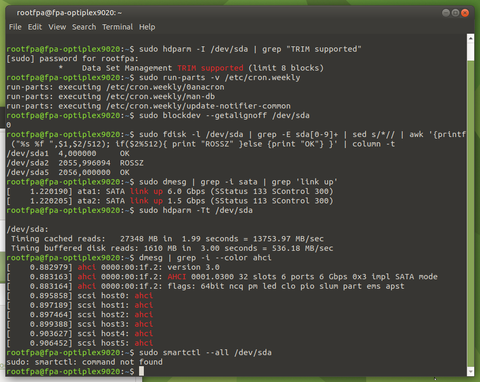Image resolution: width=480 pixels, height=382 pixels.
Task: Click the terminal cursor at last prompt
Action: (x=141, y=371)
